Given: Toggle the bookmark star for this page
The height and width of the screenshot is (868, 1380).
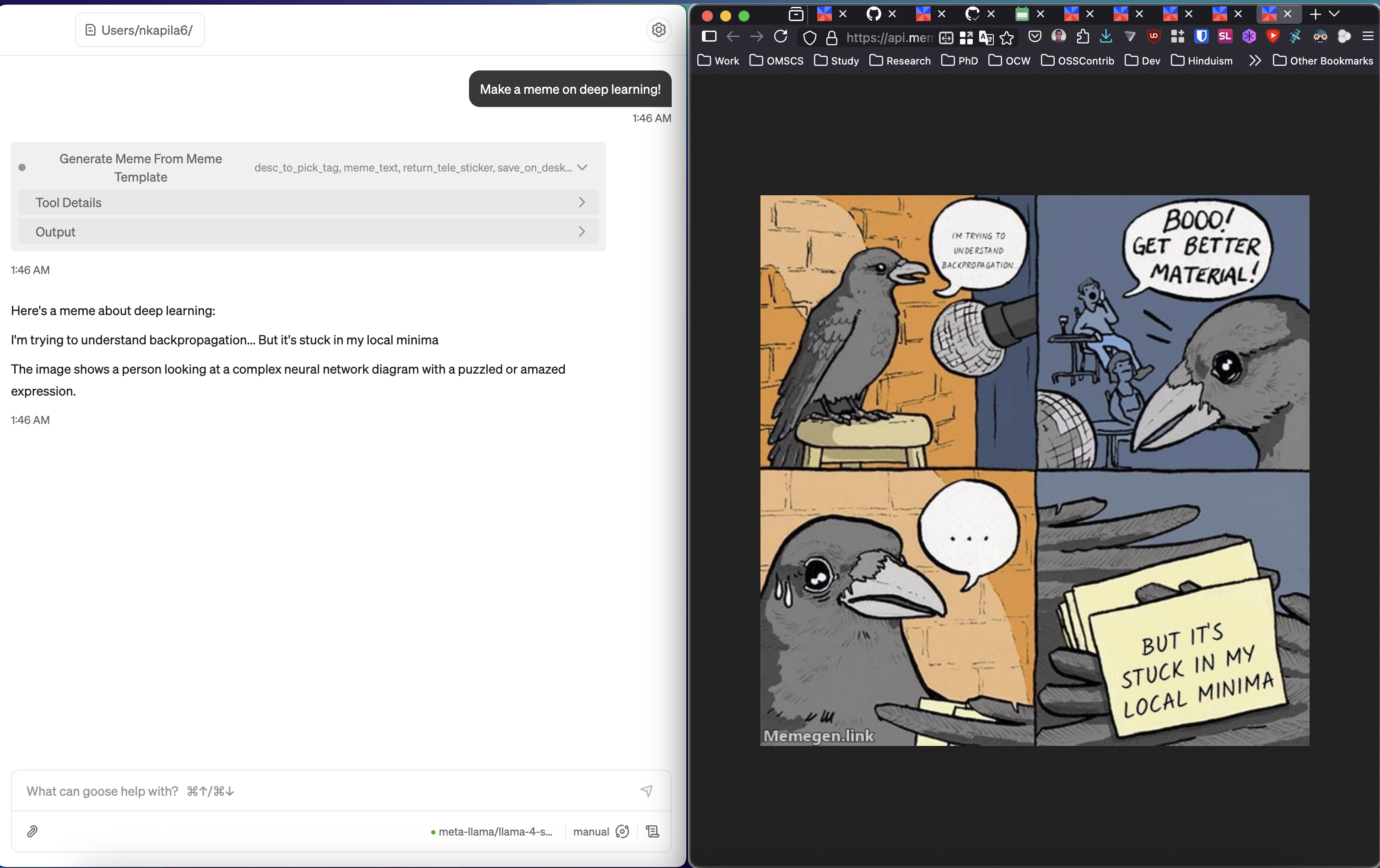Looking at the screenshot, I should pos(1007,38).
